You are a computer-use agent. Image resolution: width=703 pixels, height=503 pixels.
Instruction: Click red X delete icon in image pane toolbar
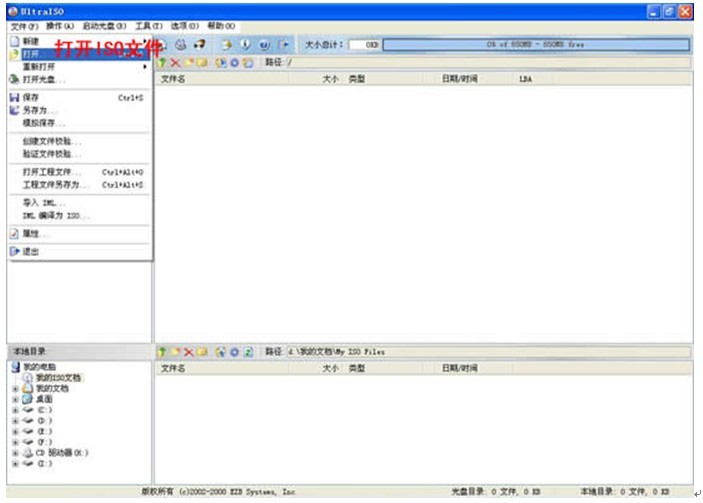coord(175,63)
